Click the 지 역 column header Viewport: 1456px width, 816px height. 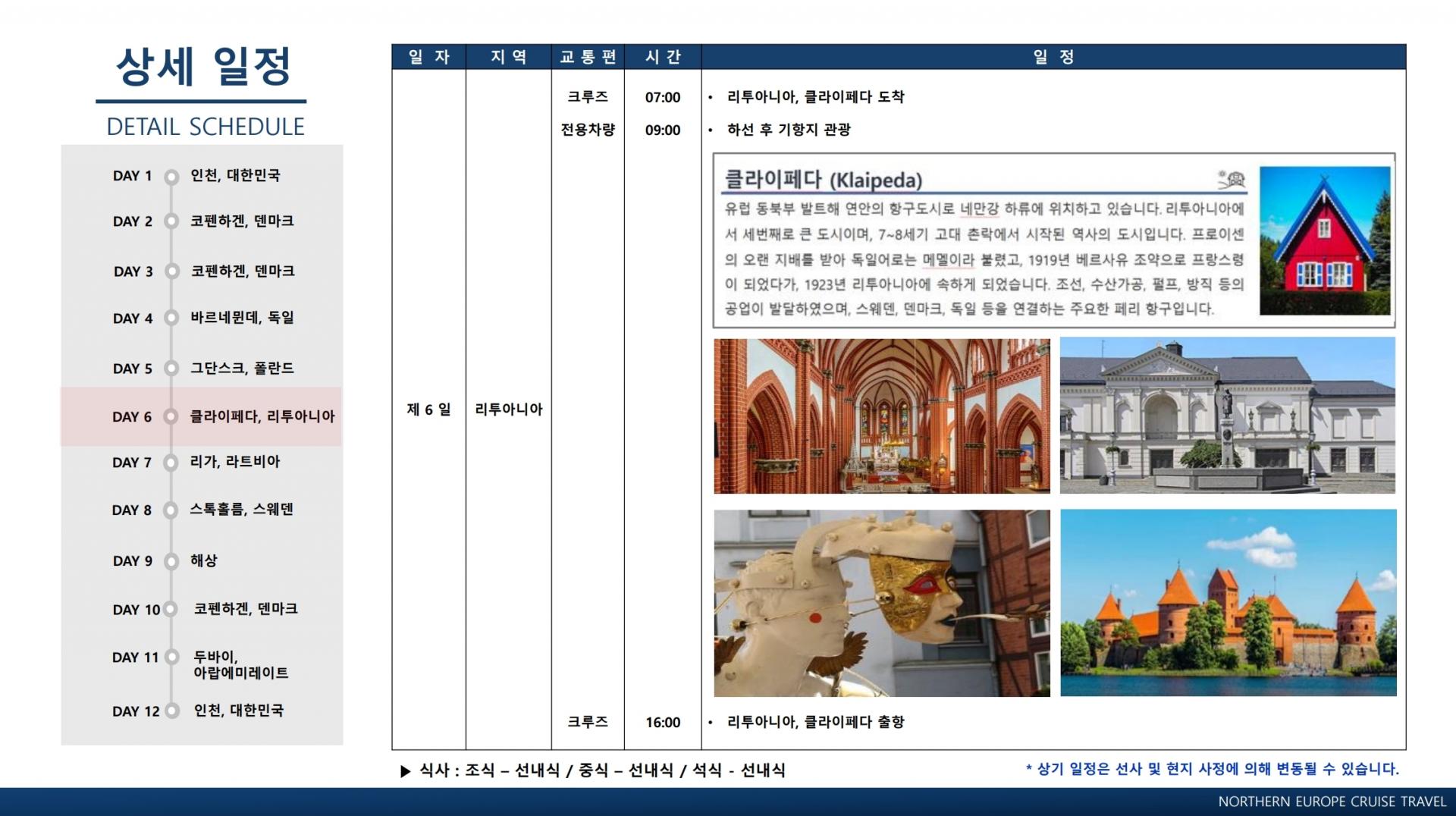pos(508,57)
